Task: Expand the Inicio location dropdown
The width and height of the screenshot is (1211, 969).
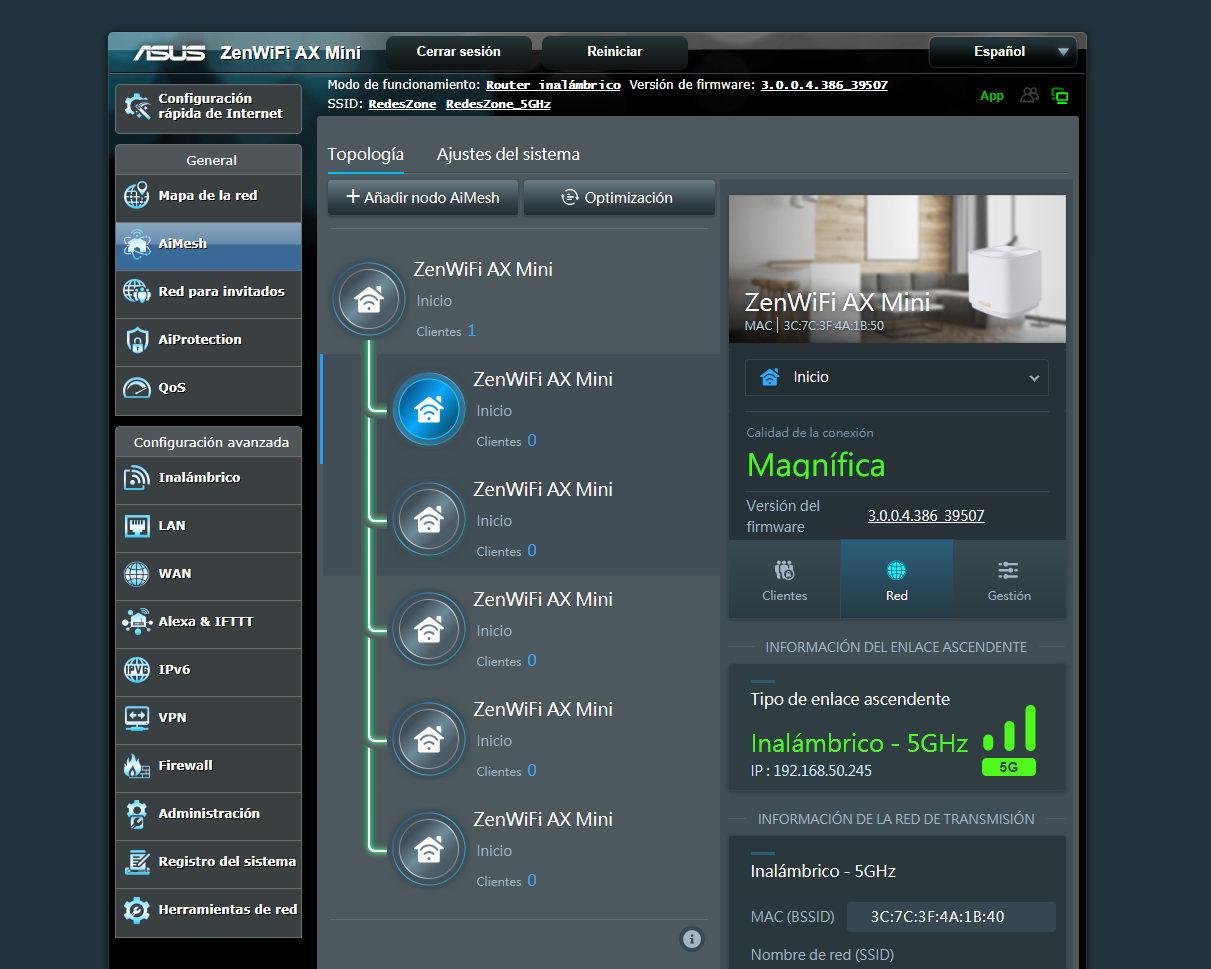Action: (x=896, y=378)
